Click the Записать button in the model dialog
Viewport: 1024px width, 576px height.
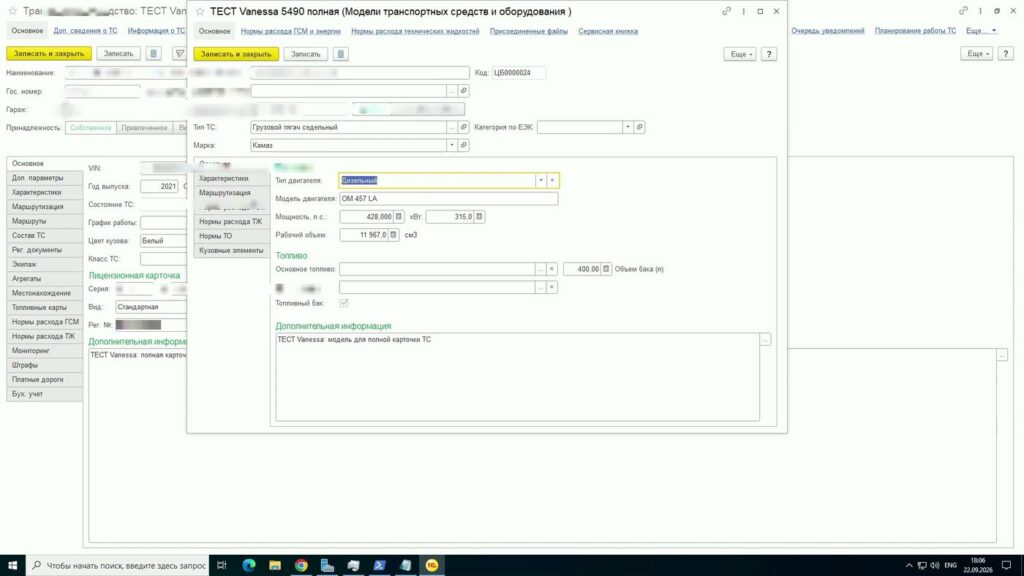306,54
